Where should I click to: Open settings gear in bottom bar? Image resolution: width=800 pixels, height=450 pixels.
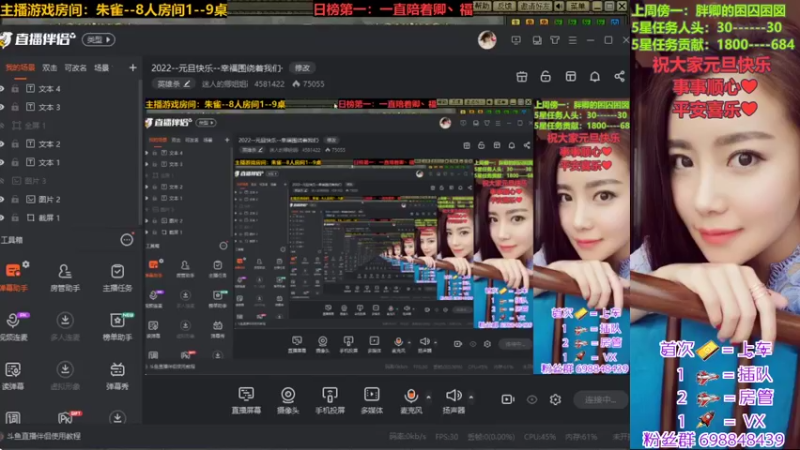click(x=556, y=399)
